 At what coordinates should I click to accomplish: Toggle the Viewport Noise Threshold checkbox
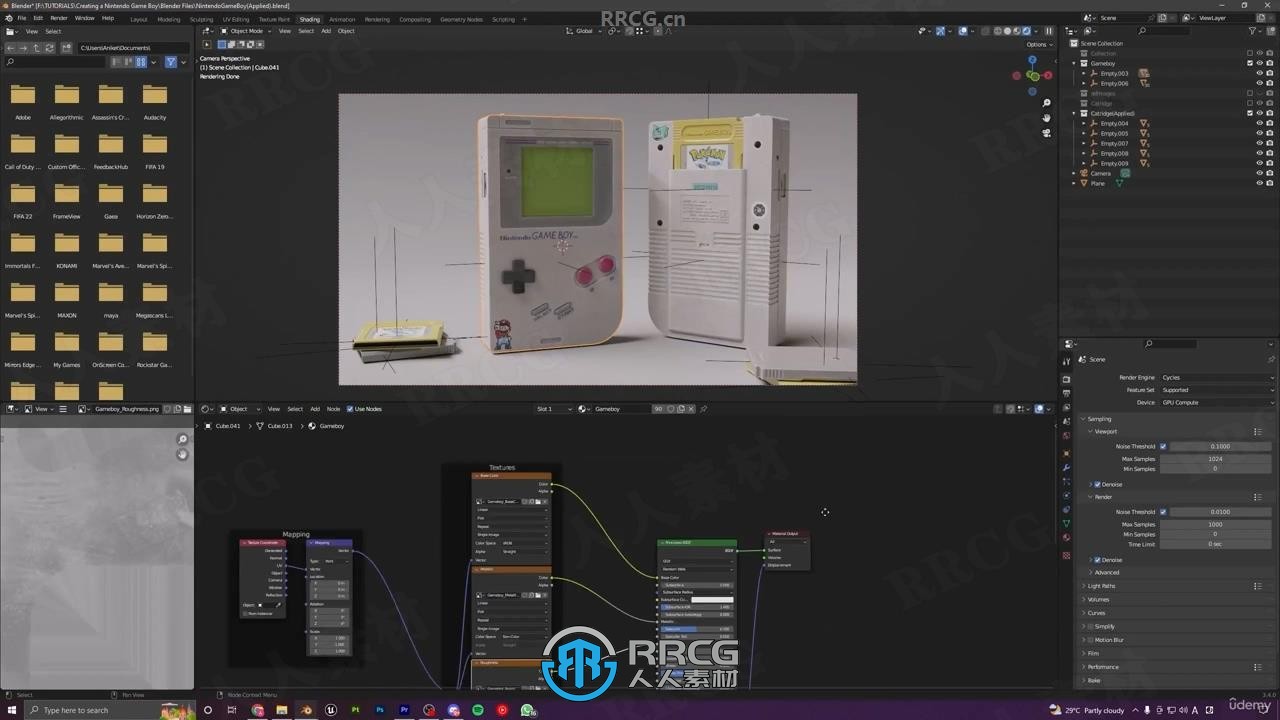point(1163,446)
